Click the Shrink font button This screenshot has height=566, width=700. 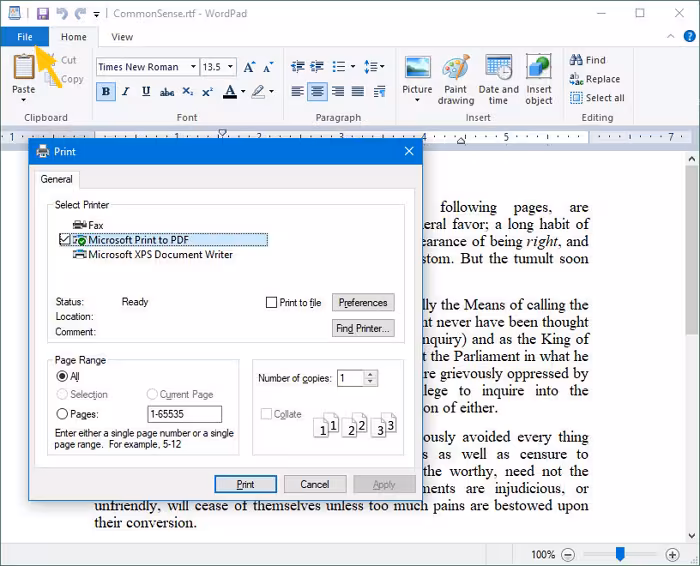[x=268, y=67]
